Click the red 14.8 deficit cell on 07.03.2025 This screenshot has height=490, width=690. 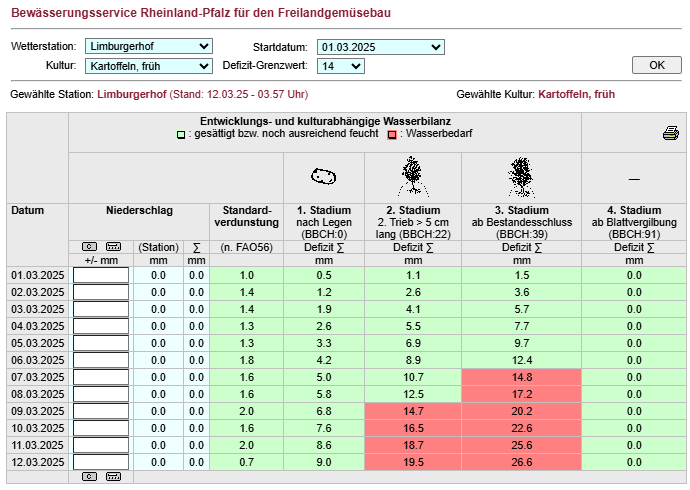pyautogui.click(x=521, y=377)
